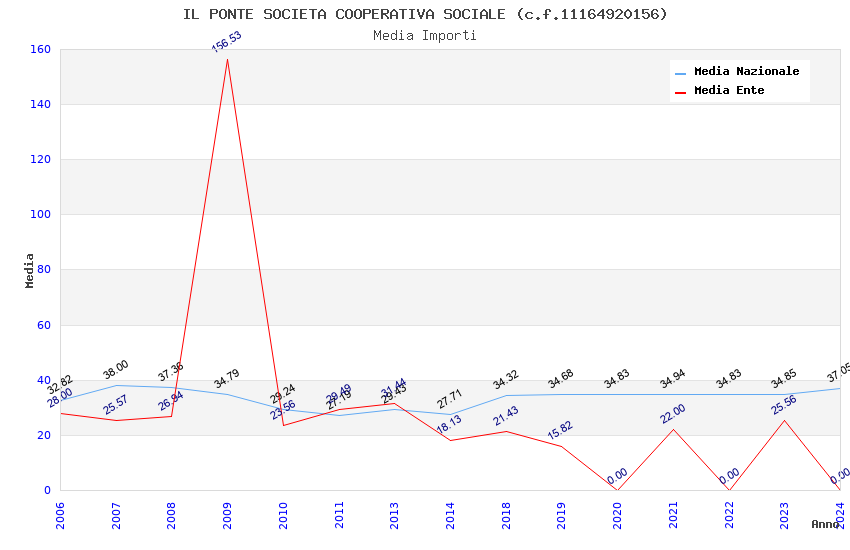This screenshot has height=550, width=850.
Task: Click the 120 y-axis tick label
Action: pyautogui.click(x=41, y=159)
